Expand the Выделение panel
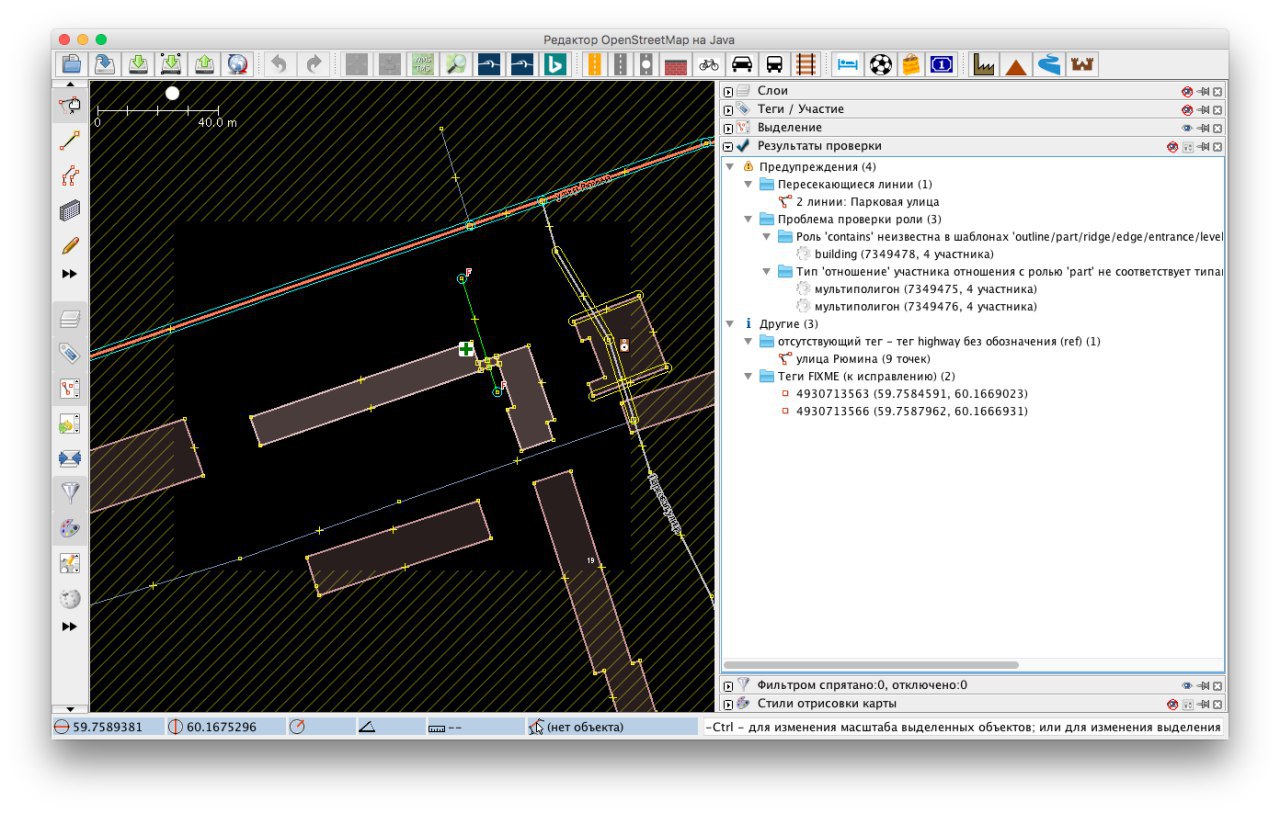Image resolution: width=1280 pixels, height=813 pixels. pos(728,128)
